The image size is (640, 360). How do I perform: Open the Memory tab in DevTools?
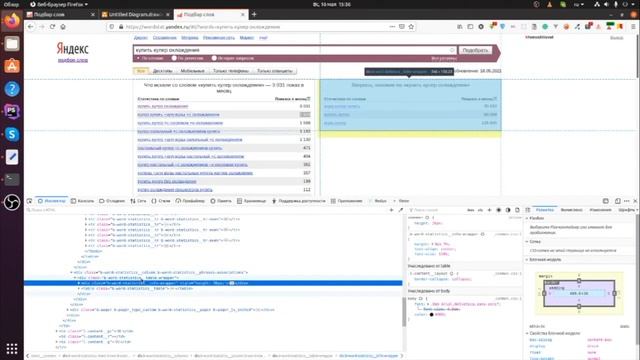click(221, 201)
